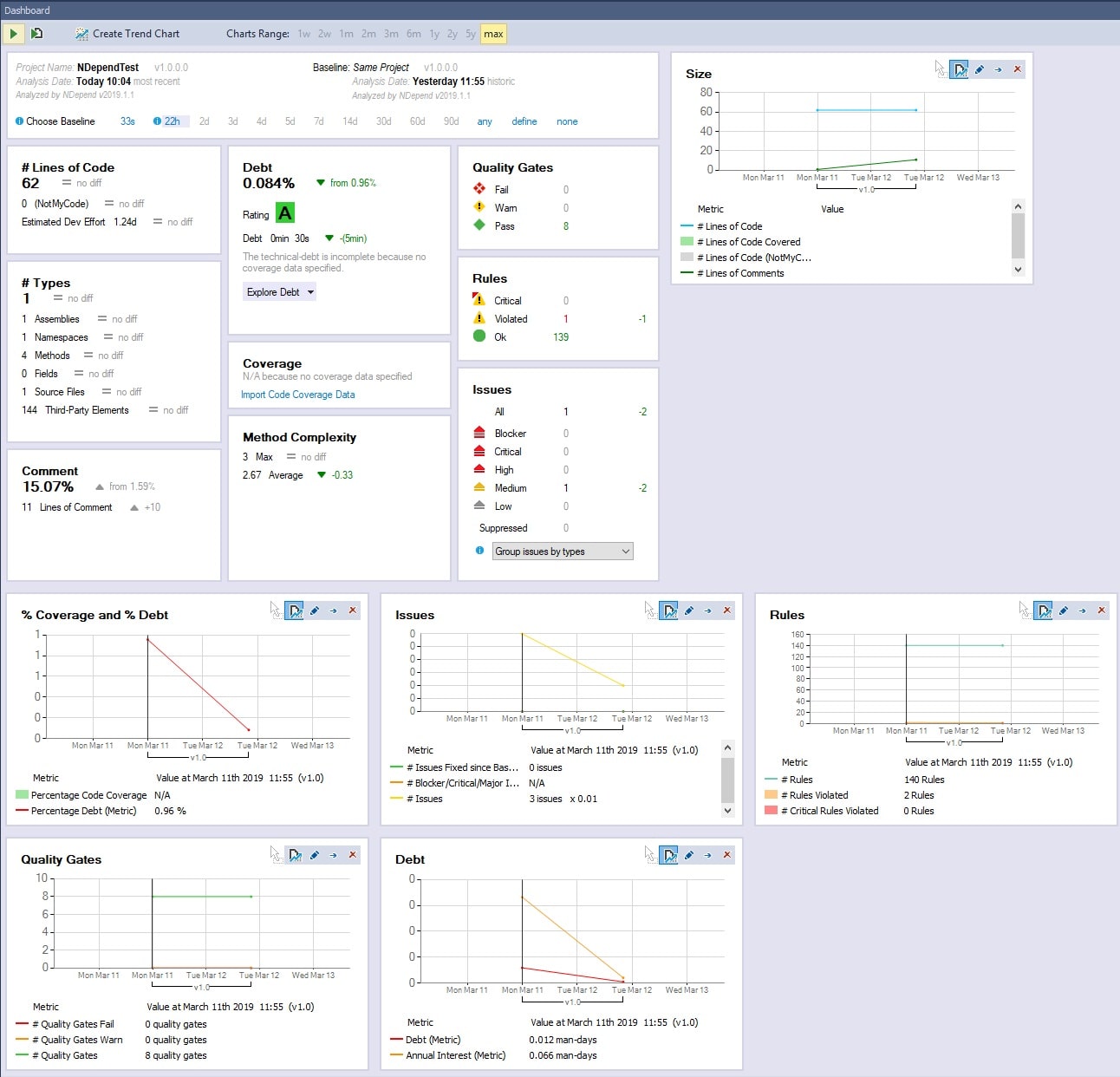The image size is (1120, 1077).
Task: Click info icon beside Group issues dropdown
Action: 479,551
